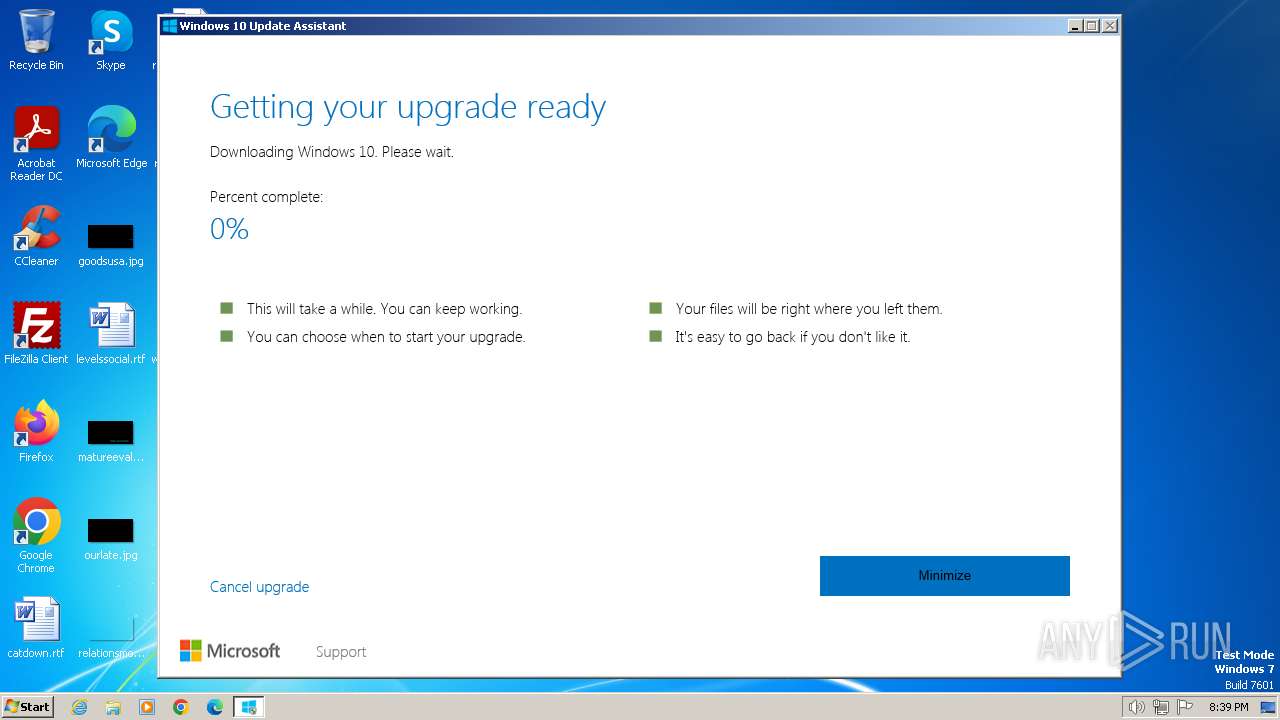1280x720 pixels.
Task: Click 'Downloading Windows 10. Please wait.' text
Action: point(332,152)
